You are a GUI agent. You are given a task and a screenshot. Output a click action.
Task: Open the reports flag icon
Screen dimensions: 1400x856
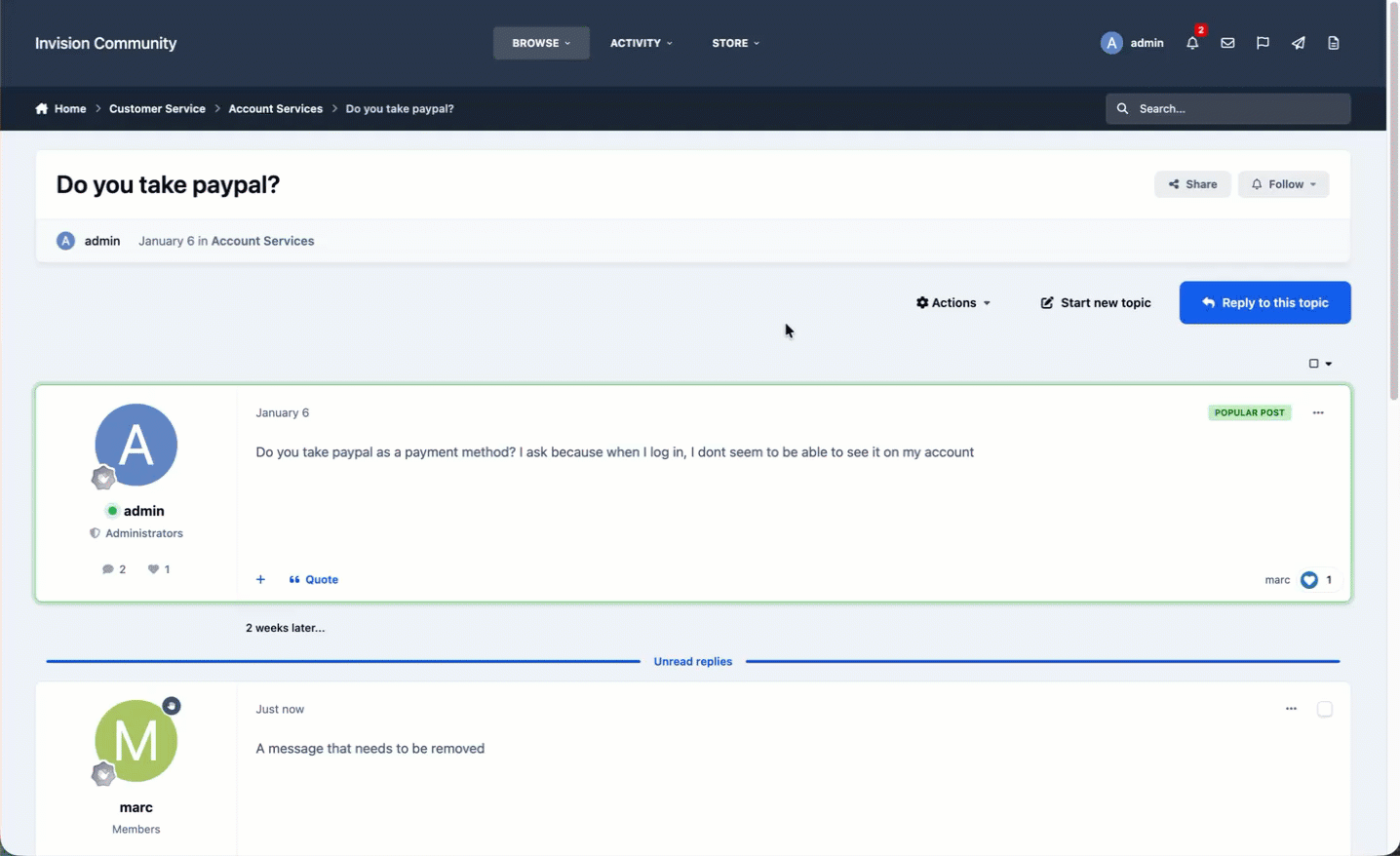(1263, 43)
